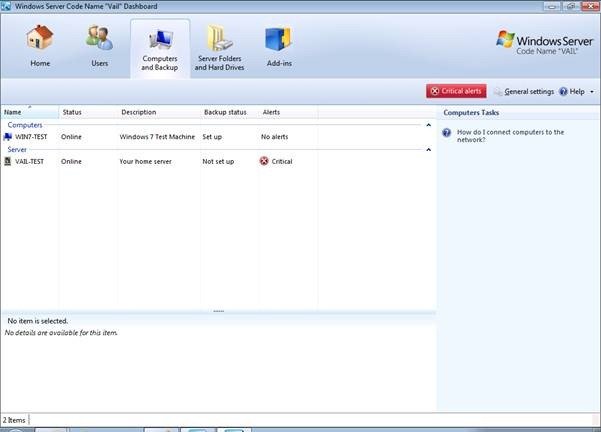The image size is (601, 432).
Task: Click the '2 Items' status bar text
Action: pyautogui.click(x=14, y=420)
